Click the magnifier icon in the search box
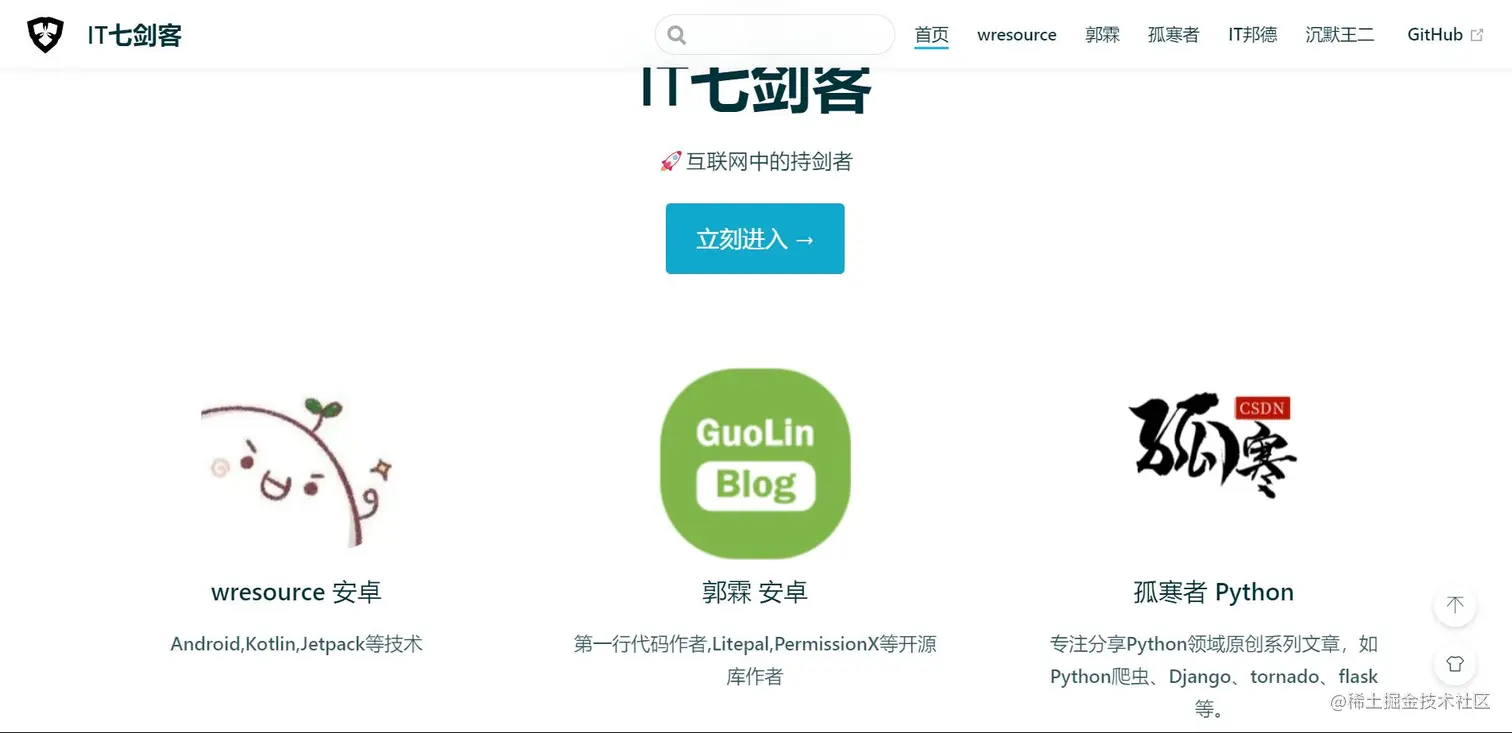Screen dimensions: 1512x733 click(x=677, y=35)
